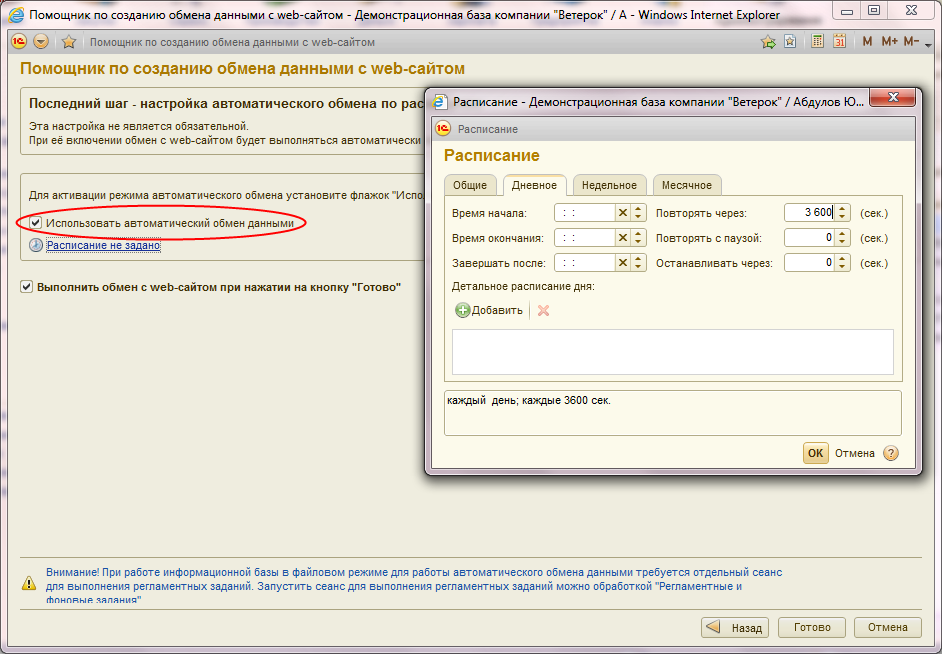
Task: Click the 'Повторять через' field showing 3 600
Action: (809, 213)
